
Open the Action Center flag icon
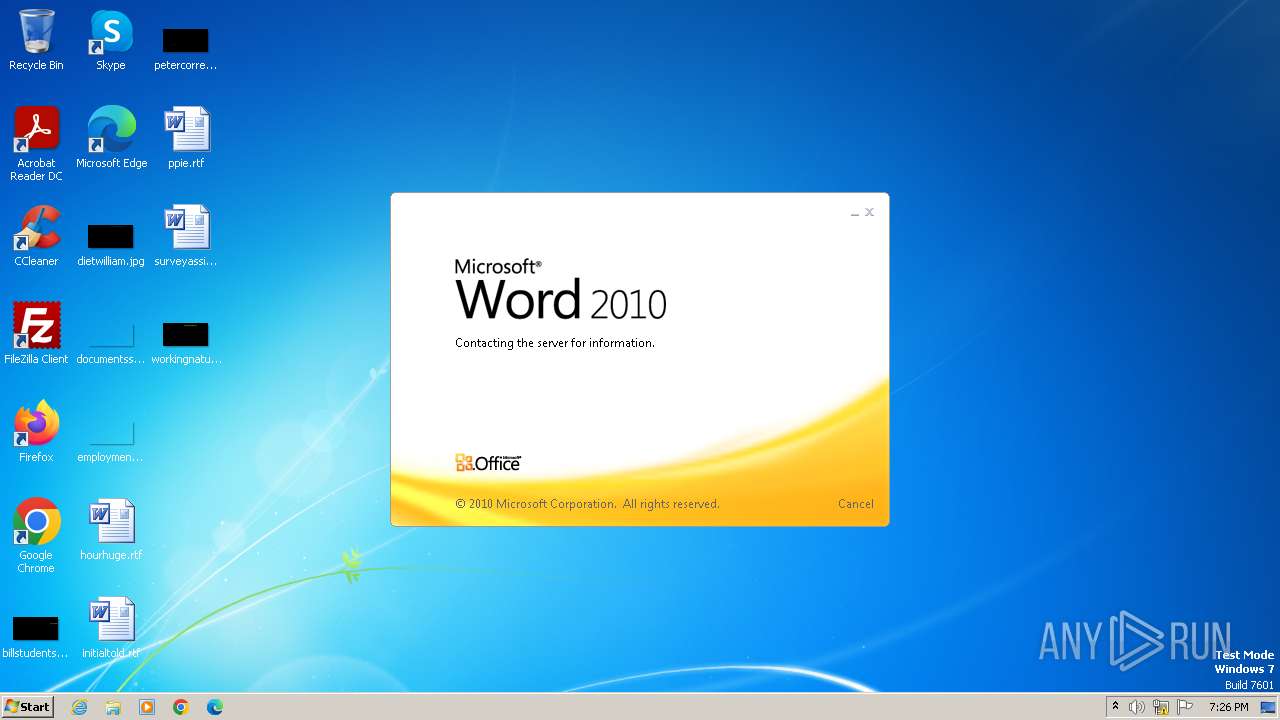(x=1185, y=707)
